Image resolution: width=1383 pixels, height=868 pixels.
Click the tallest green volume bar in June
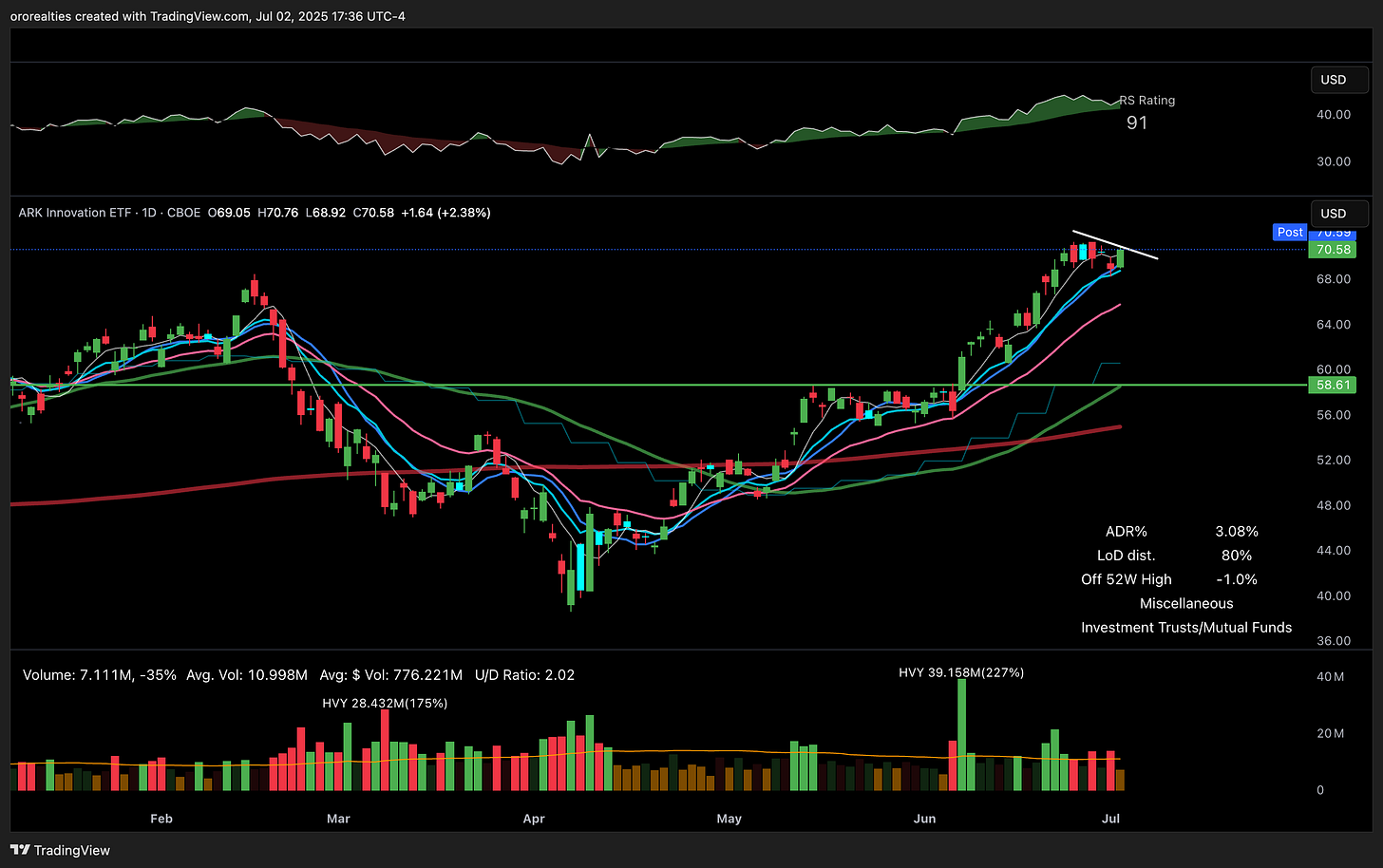[961, 735]
